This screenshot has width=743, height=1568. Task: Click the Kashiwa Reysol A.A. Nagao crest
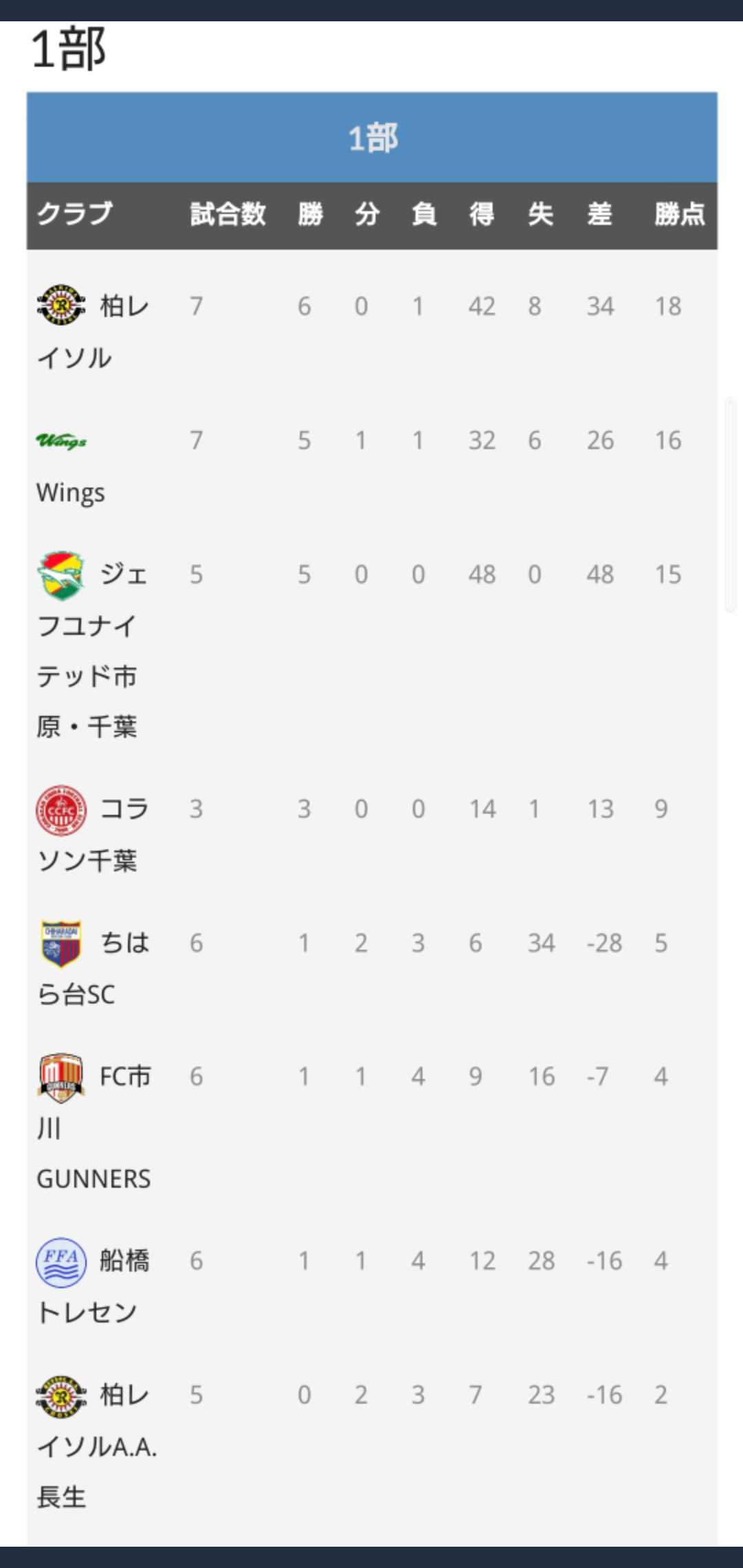coord(61,1396)
